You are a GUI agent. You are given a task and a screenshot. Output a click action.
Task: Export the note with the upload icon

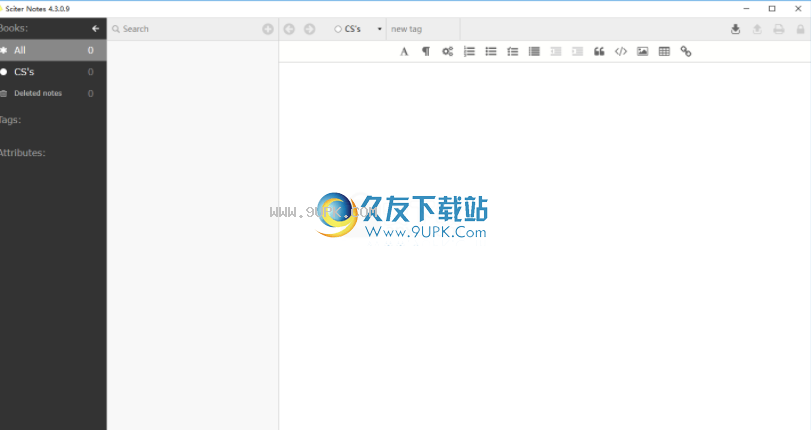pos(757,29)
